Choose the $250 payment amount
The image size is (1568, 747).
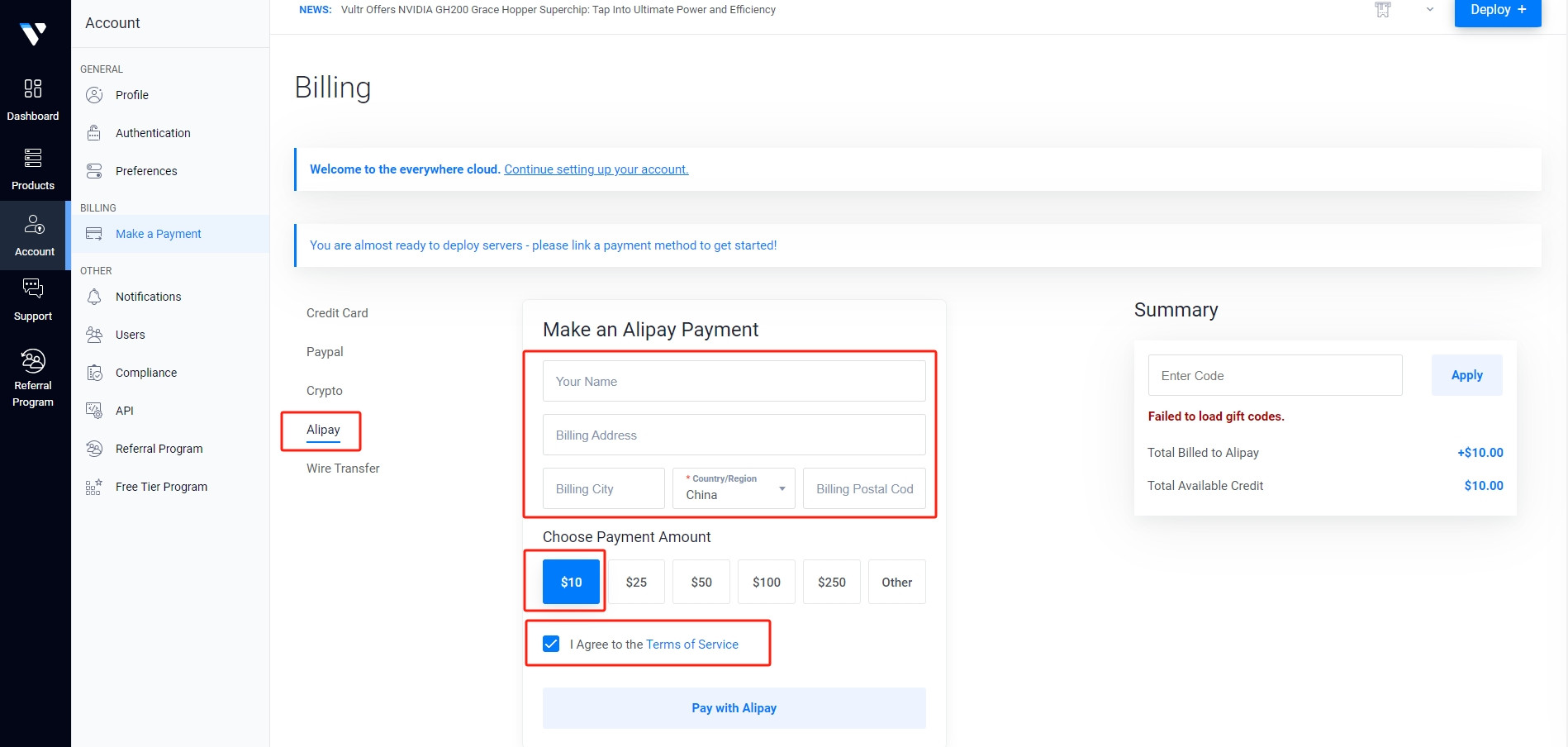click(832, 582)
